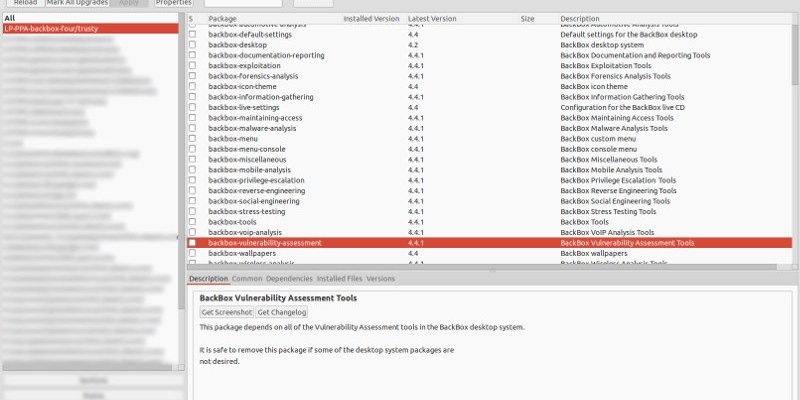Click the left panel horizontal scrollbar
Viewport: 800px width, 400px height.
coord(88,367)
